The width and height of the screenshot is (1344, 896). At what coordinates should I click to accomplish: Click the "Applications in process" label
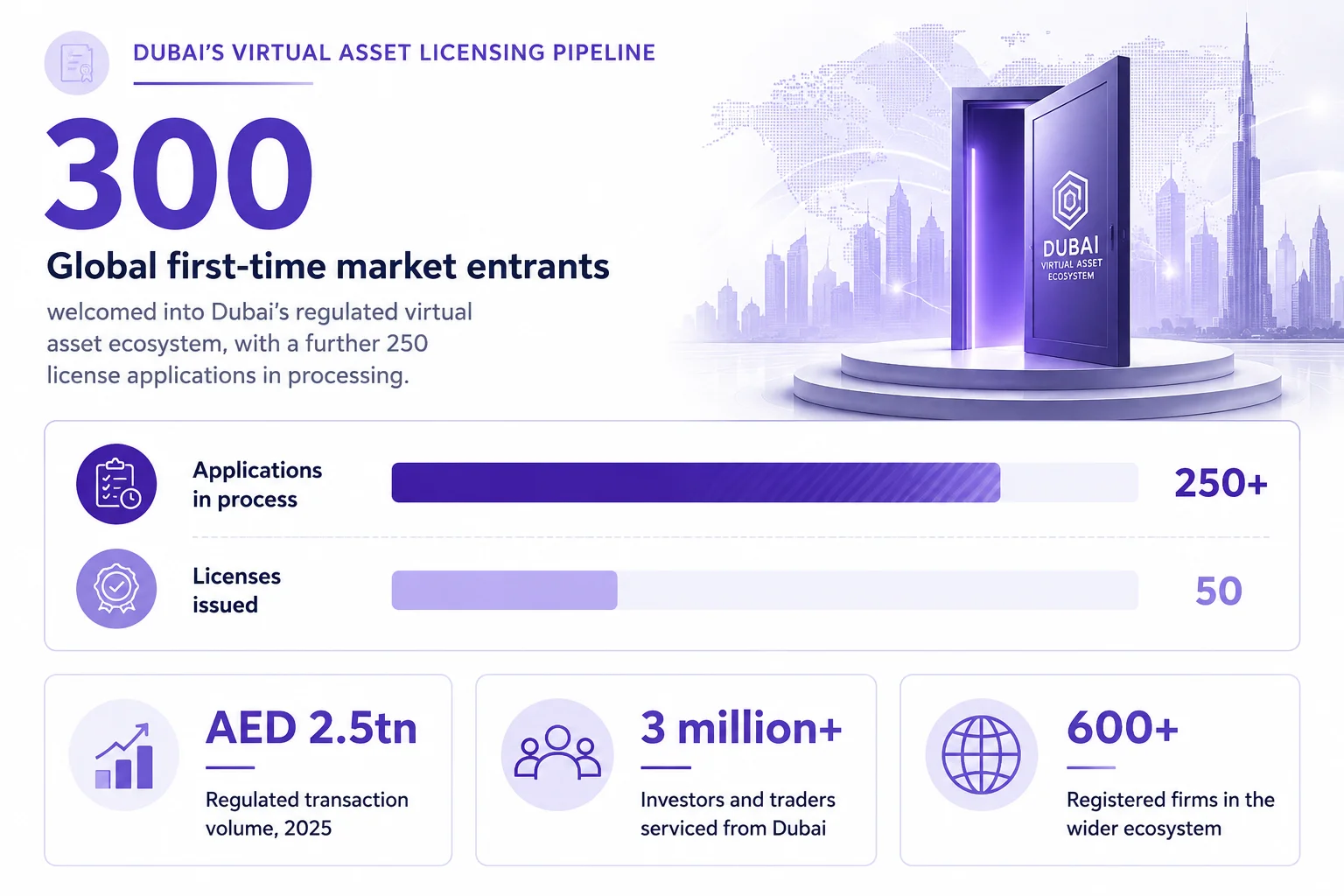(257, 484)
